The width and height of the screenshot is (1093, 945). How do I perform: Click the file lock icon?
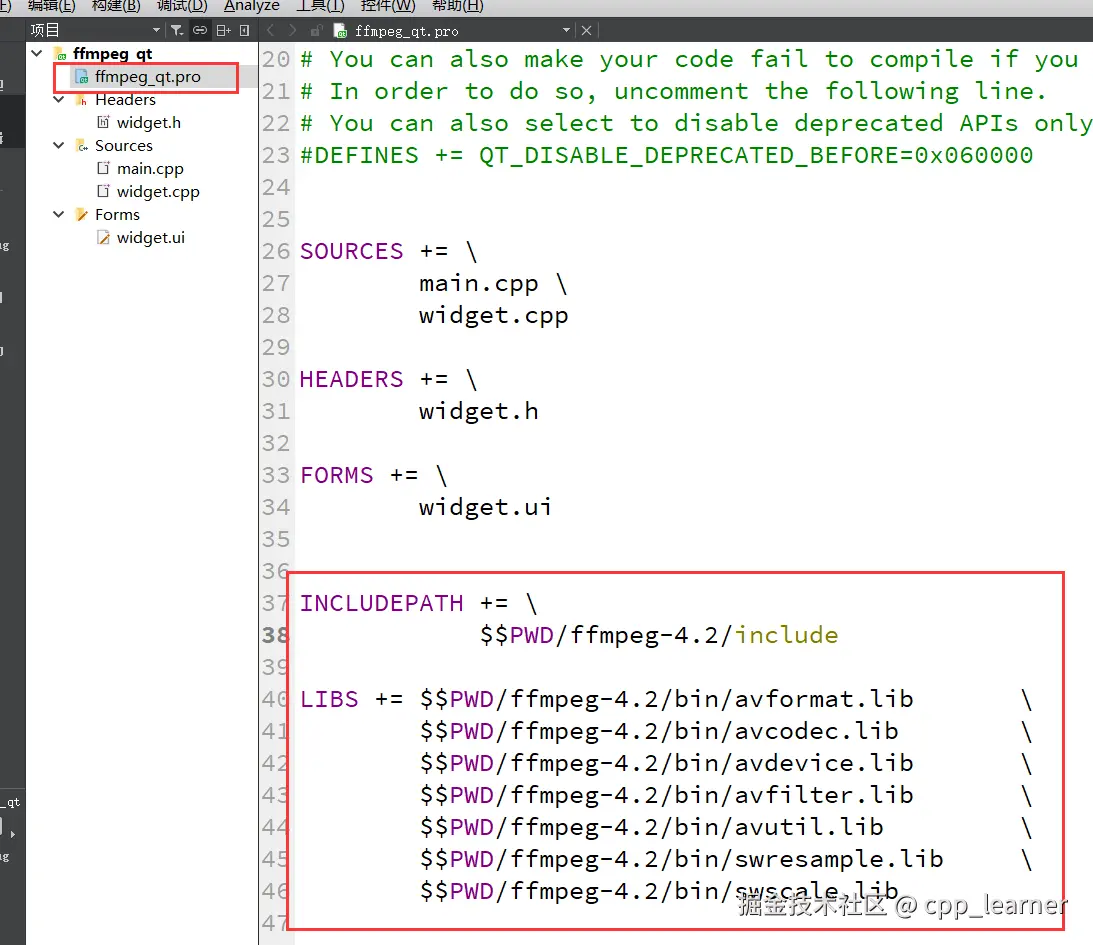pos(316,31)
